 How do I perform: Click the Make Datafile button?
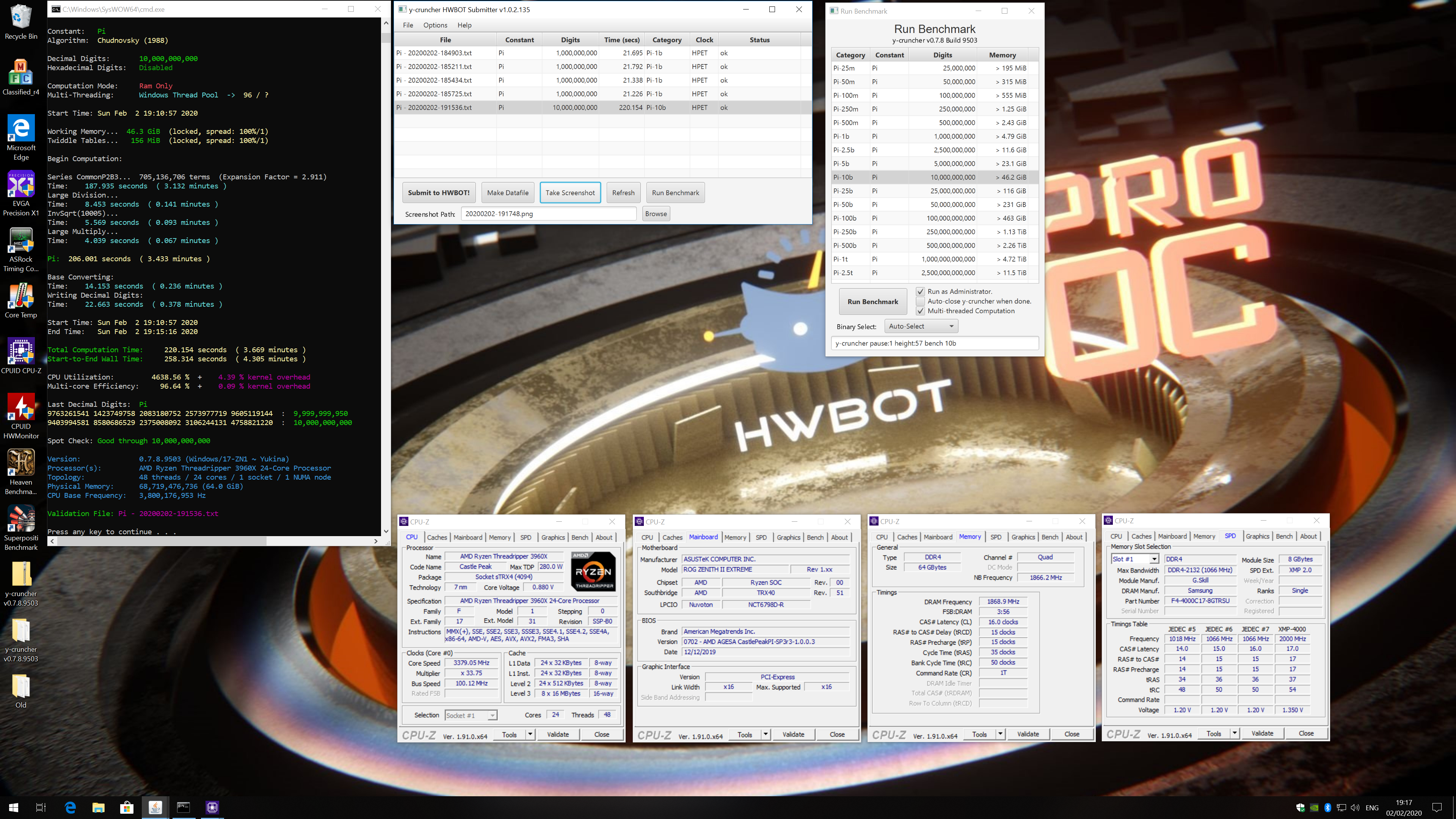pyautogui.click(x=508, y=193)
